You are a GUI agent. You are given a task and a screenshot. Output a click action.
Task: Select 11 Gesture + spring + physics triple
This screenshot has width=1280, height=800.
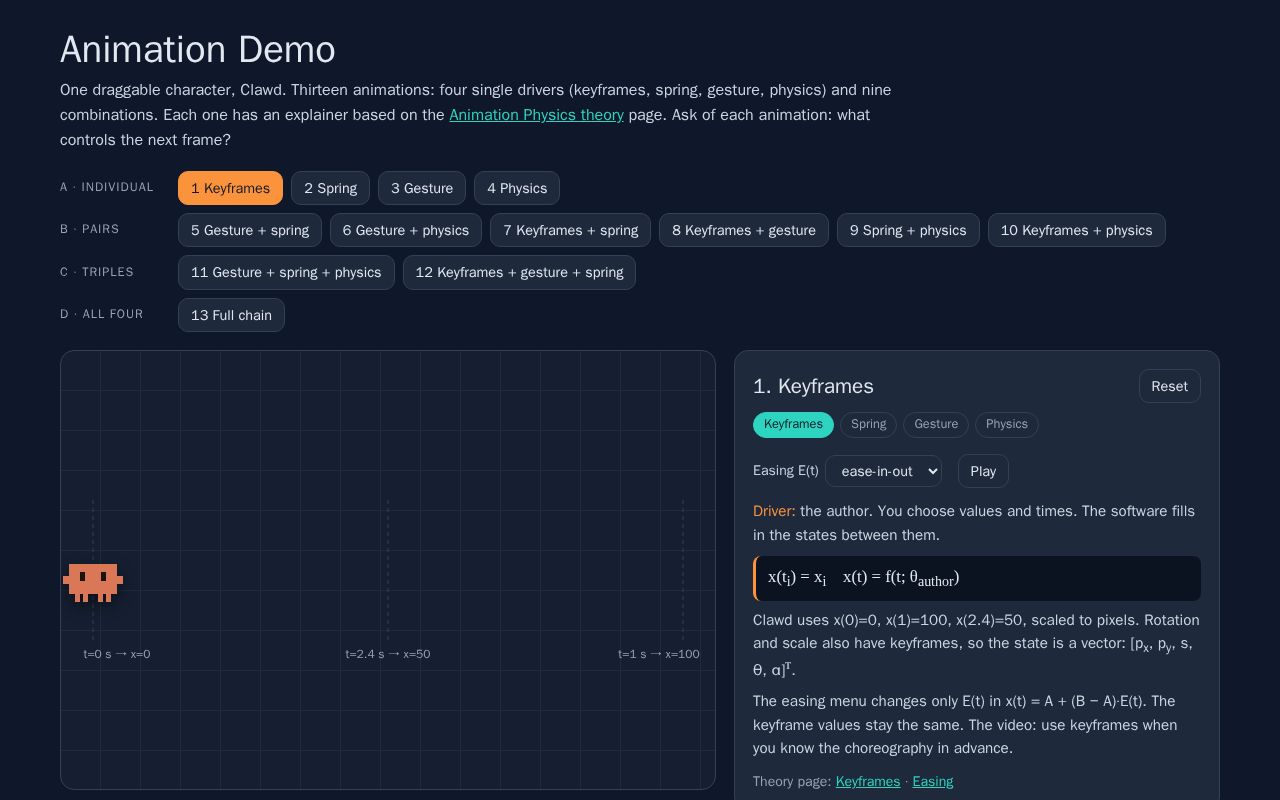pyautogui.click(x=286, y=272)
